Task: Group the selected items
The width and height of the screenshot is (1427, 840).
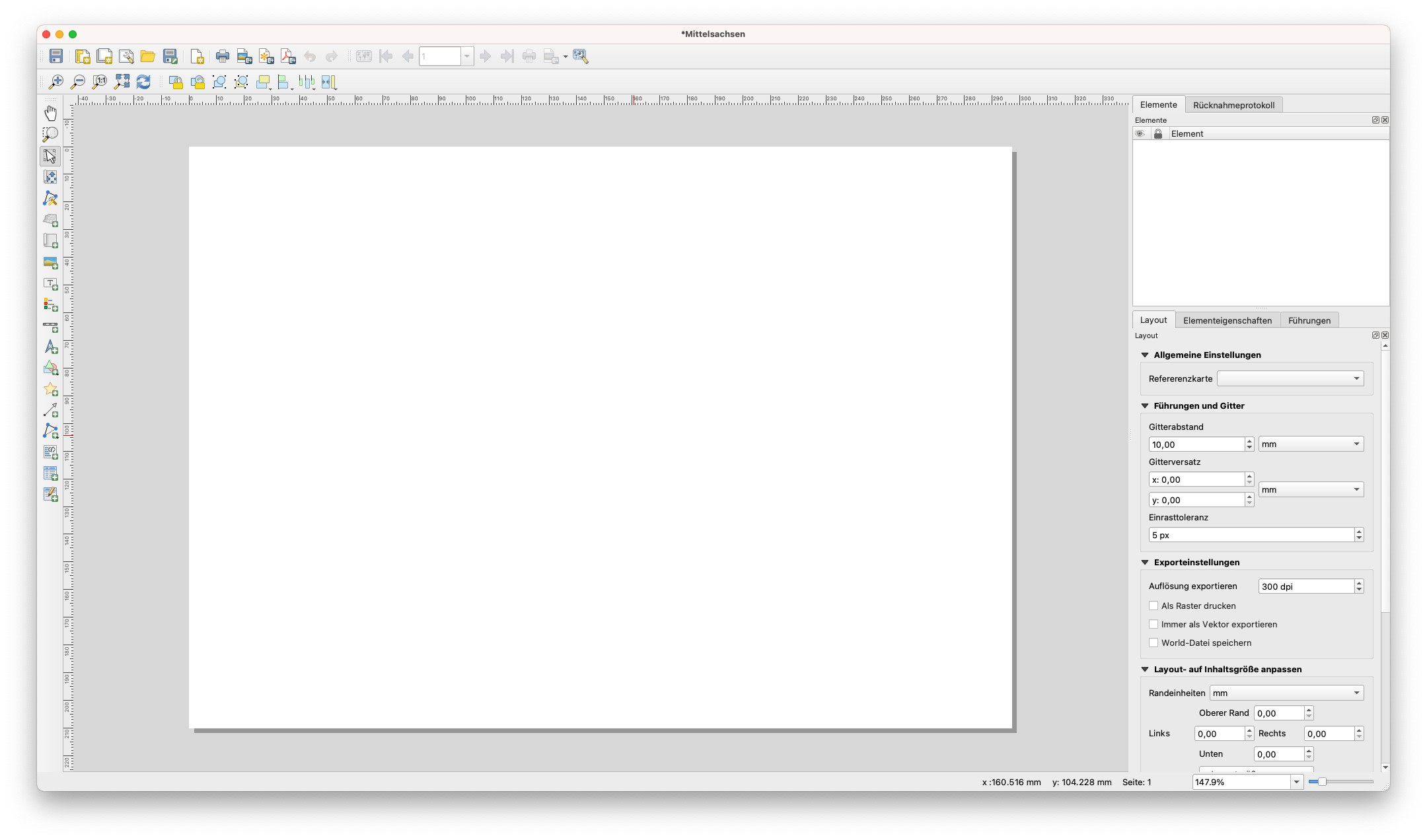Action: pos(219,82)
